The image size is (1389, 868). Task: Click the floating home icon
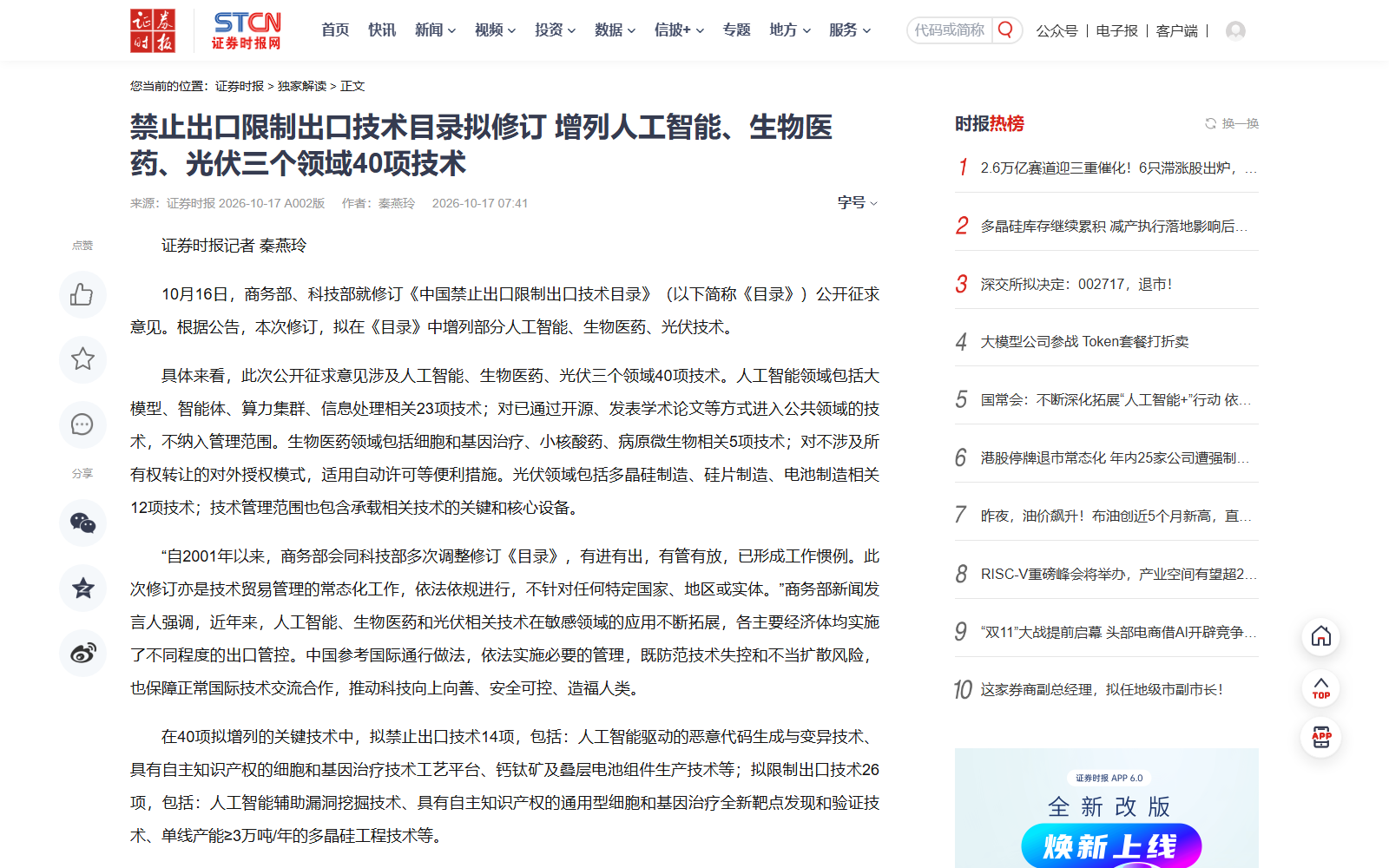[1321, 636]
